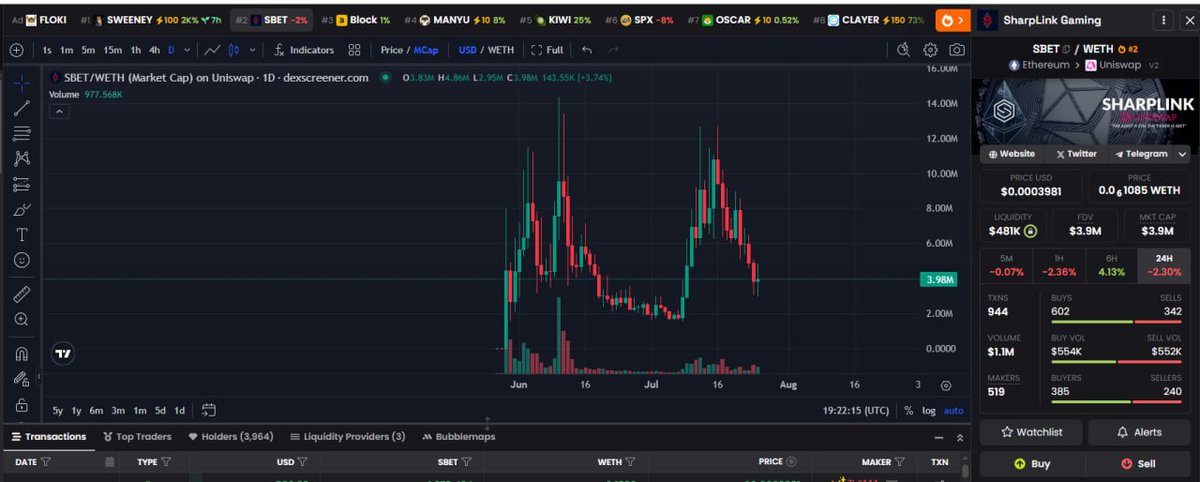This screenshot has width=1200, height=482.
Task: Open the quick search icon in chart toolbar
Action: coord(904,50)
